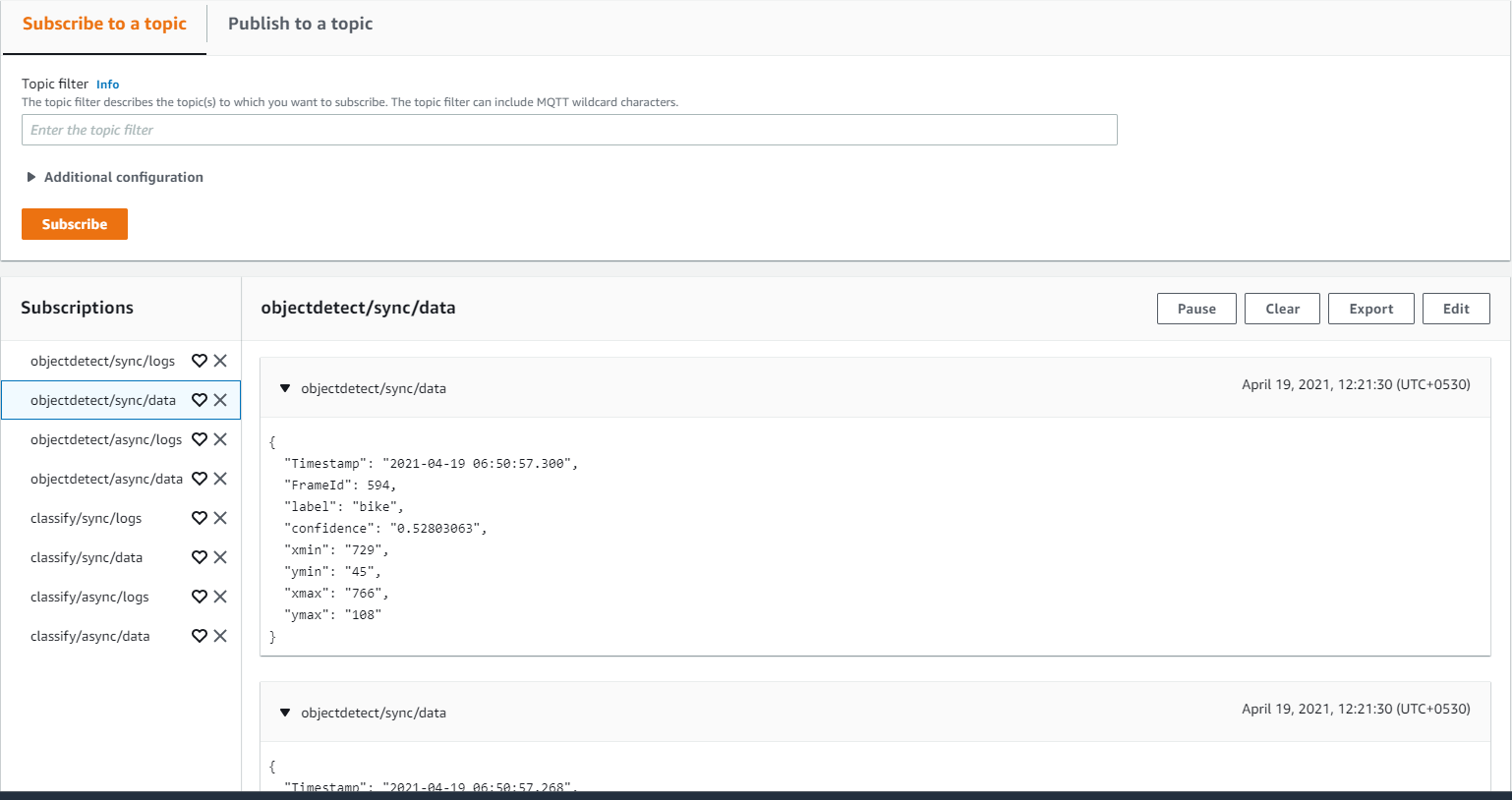Click heart icon next to classify/sync/logs
This screenshot has width=1512, height=800.
pos(199,518)
